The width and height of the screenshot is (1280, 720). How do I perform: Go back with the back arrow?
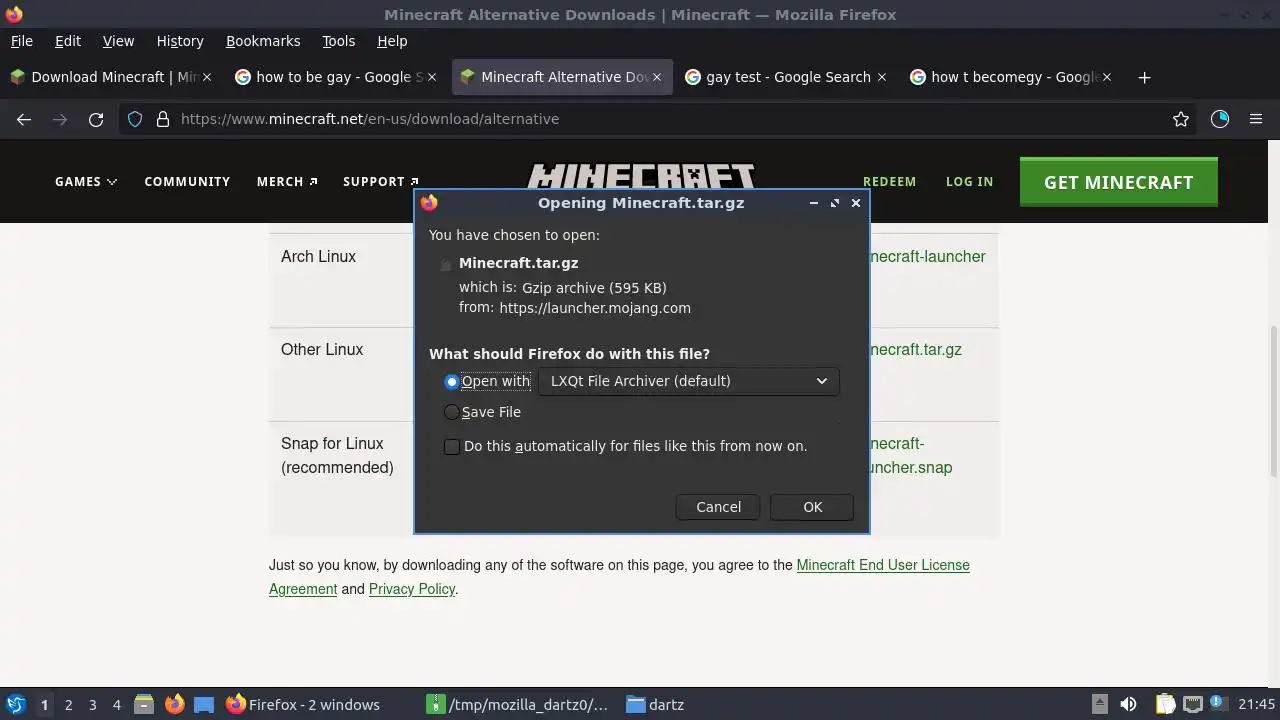(24, 119)
